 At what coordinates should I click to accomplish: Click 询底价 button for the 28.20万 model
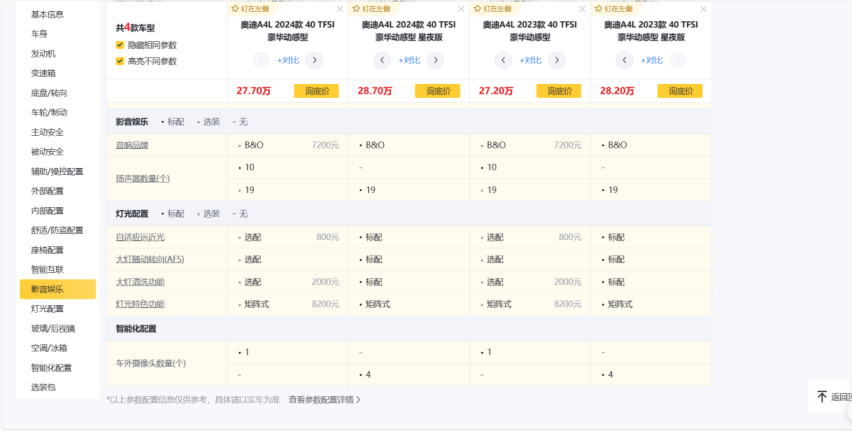click(x=678, y=91)
